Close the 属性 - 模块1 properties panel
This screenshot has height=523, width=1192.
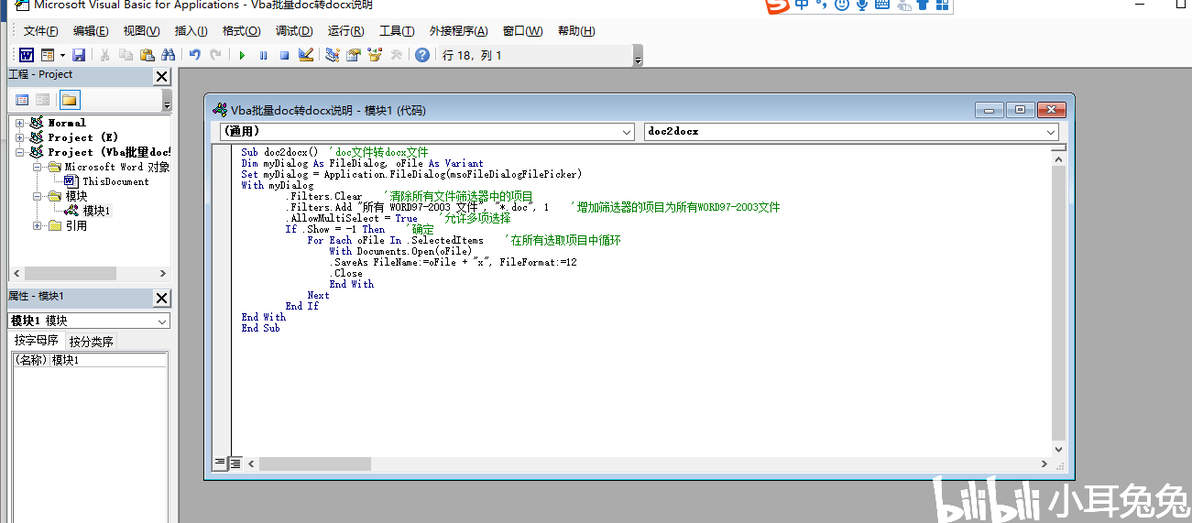[x=162, y=298]
